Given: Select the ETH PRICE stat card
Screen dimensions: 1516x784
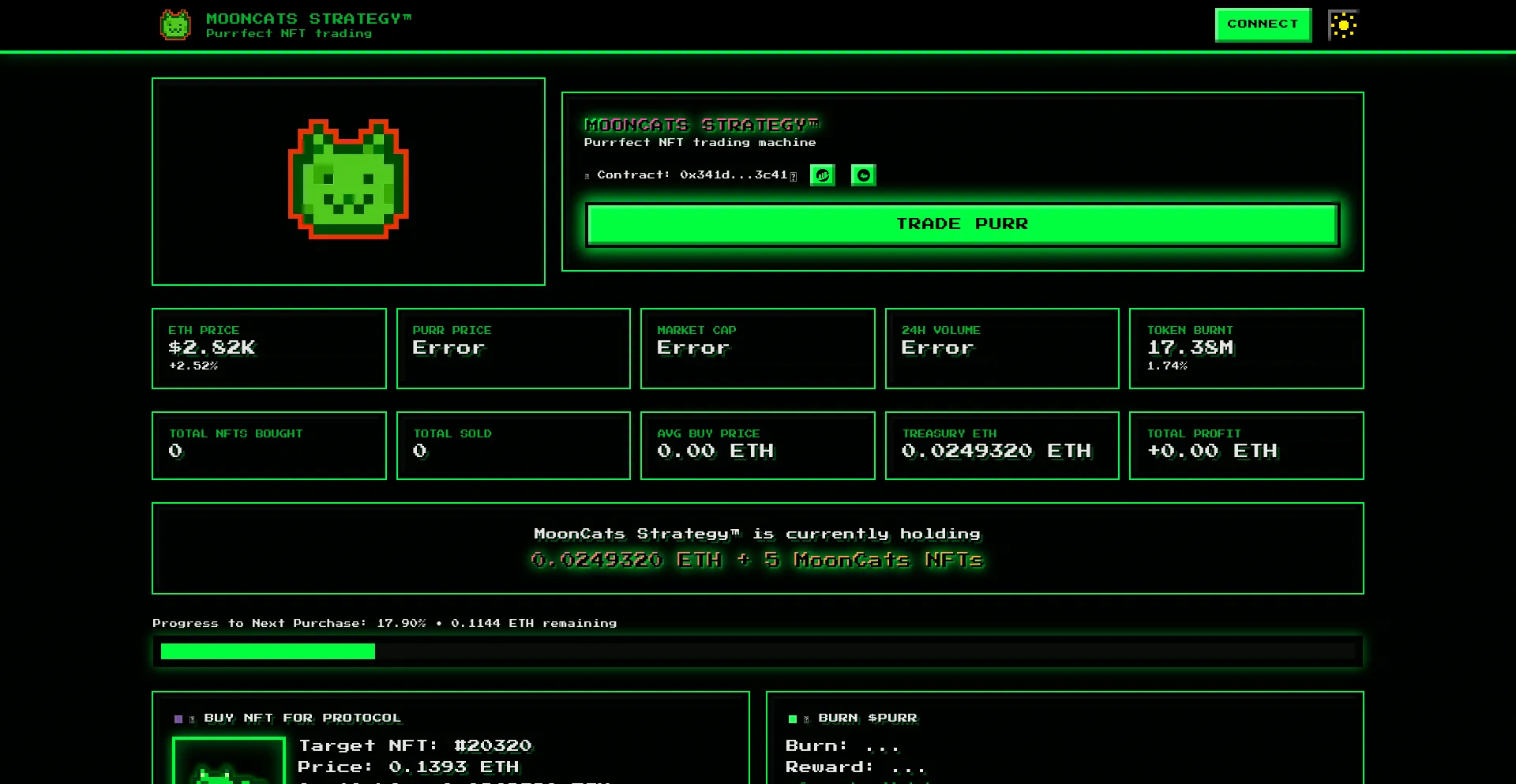Looking at the screenshot, I should coord(268,348).
